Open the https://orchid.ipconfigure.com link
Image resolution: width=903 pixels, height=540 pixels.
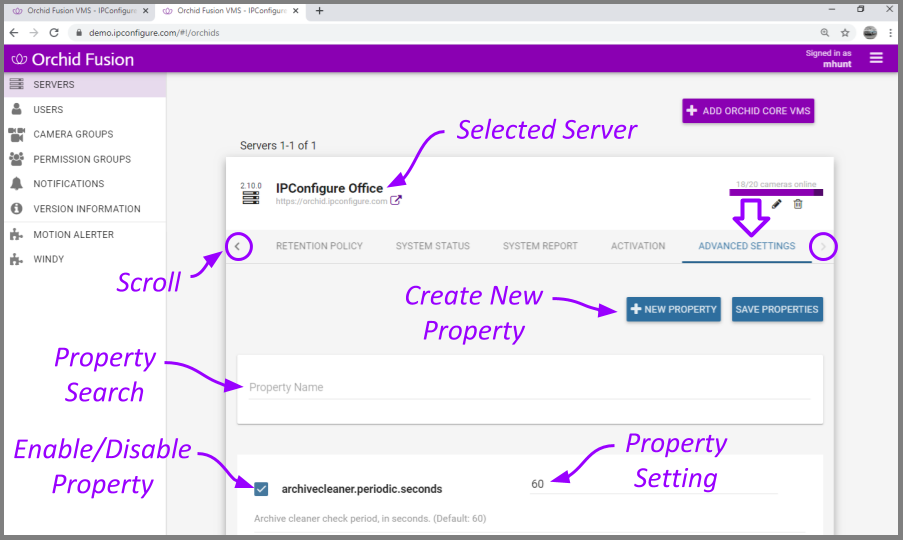[x=331, y=201]
